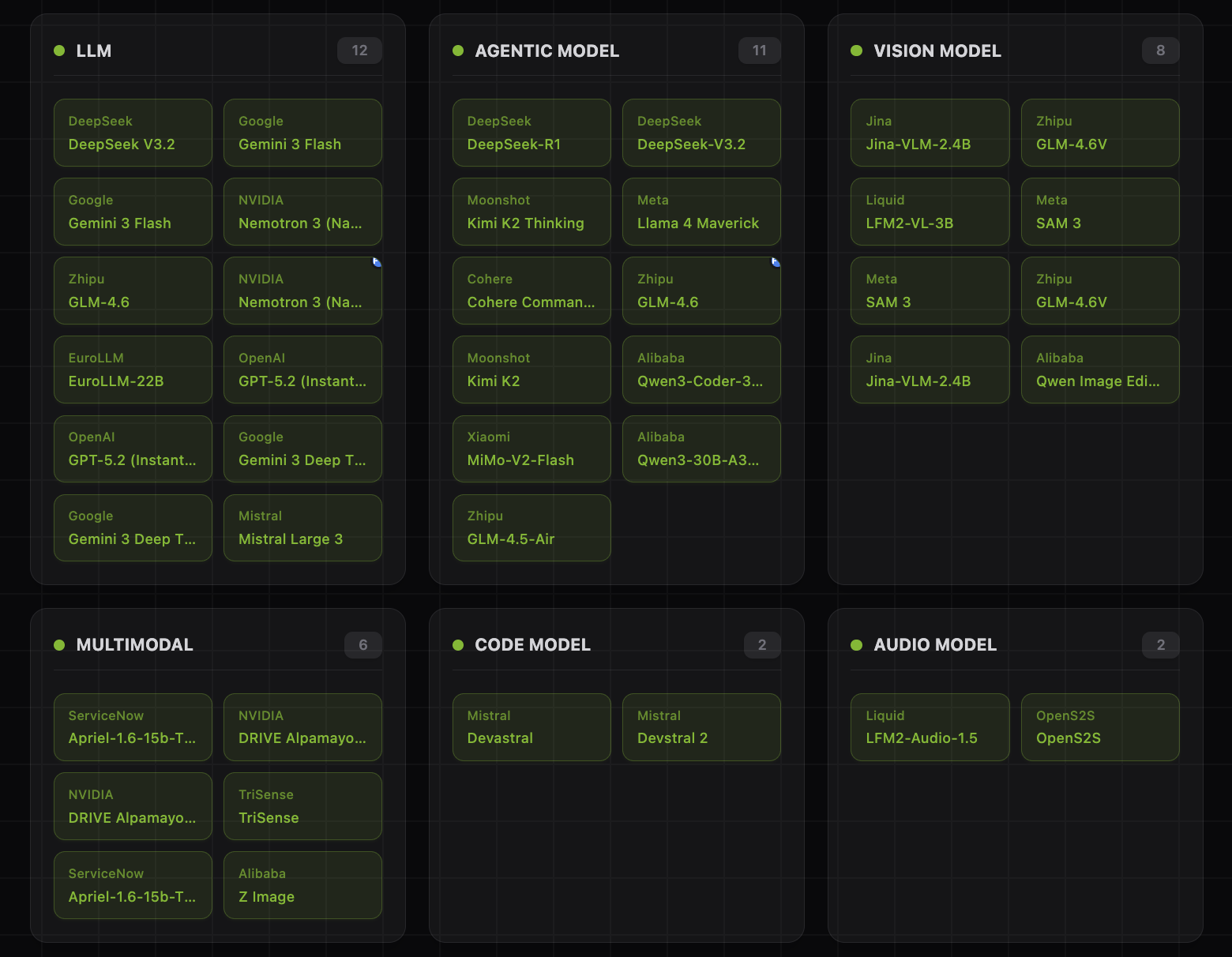Click the green dot beside Audio Model
This screenshot has height=957, width=1232.
856,645
